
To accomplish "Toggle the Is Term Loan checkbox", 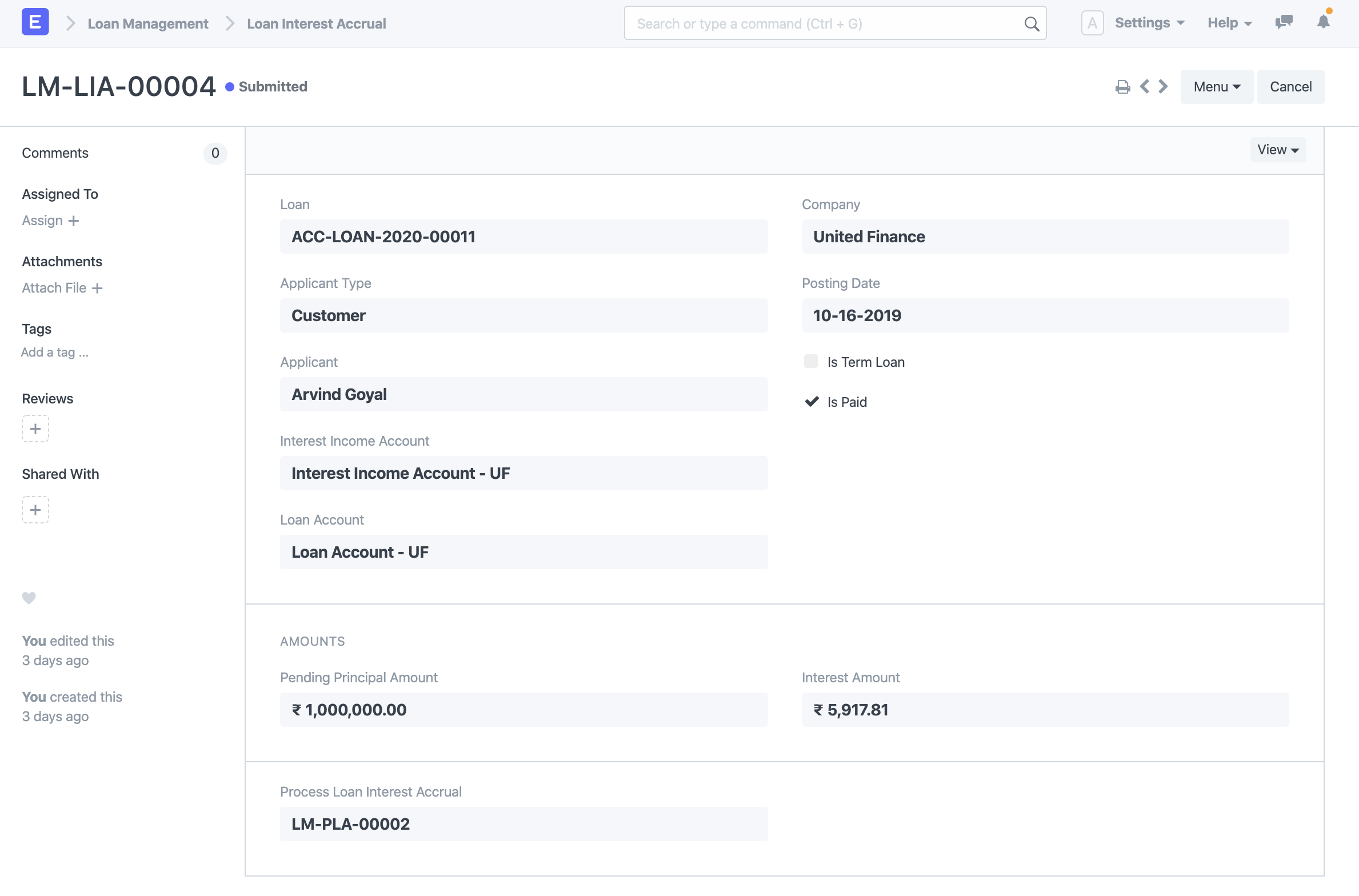I will tap(811, 360).
